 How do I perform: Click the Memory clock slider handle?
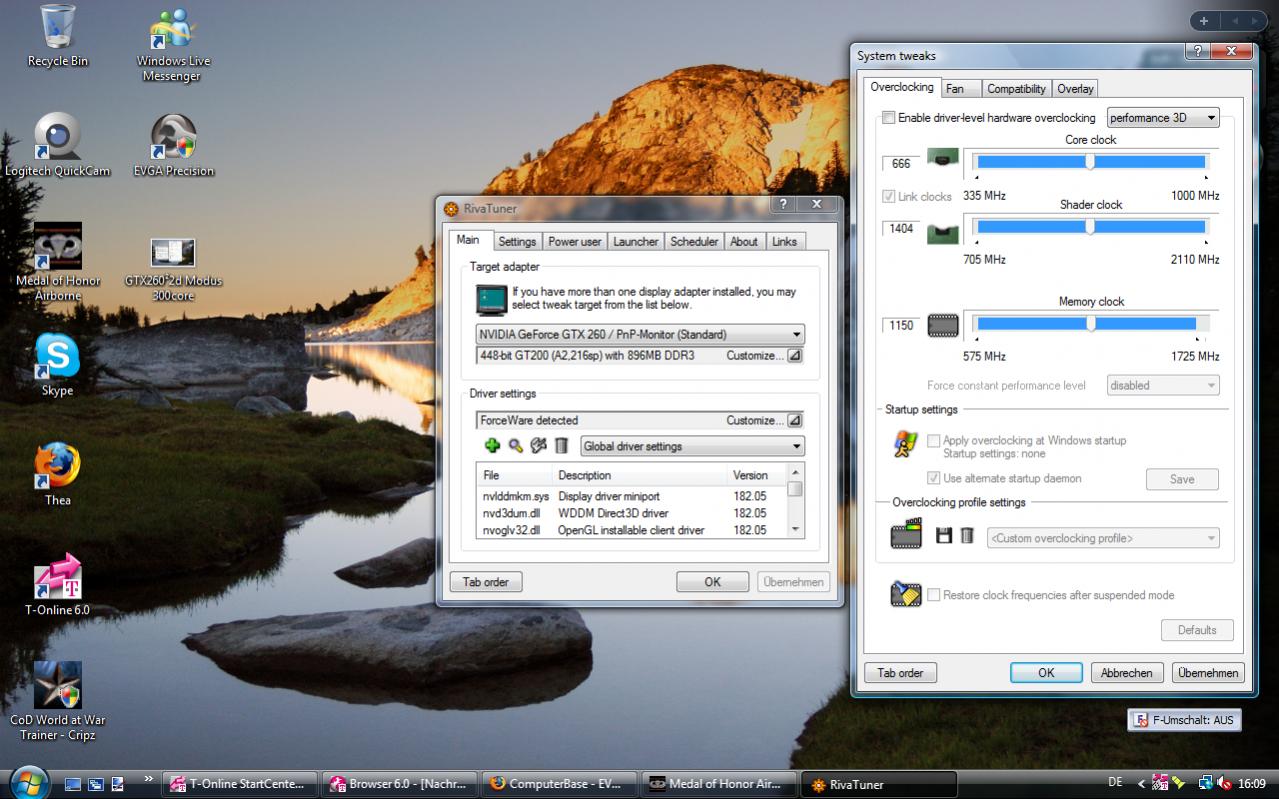coord(1090,323)
